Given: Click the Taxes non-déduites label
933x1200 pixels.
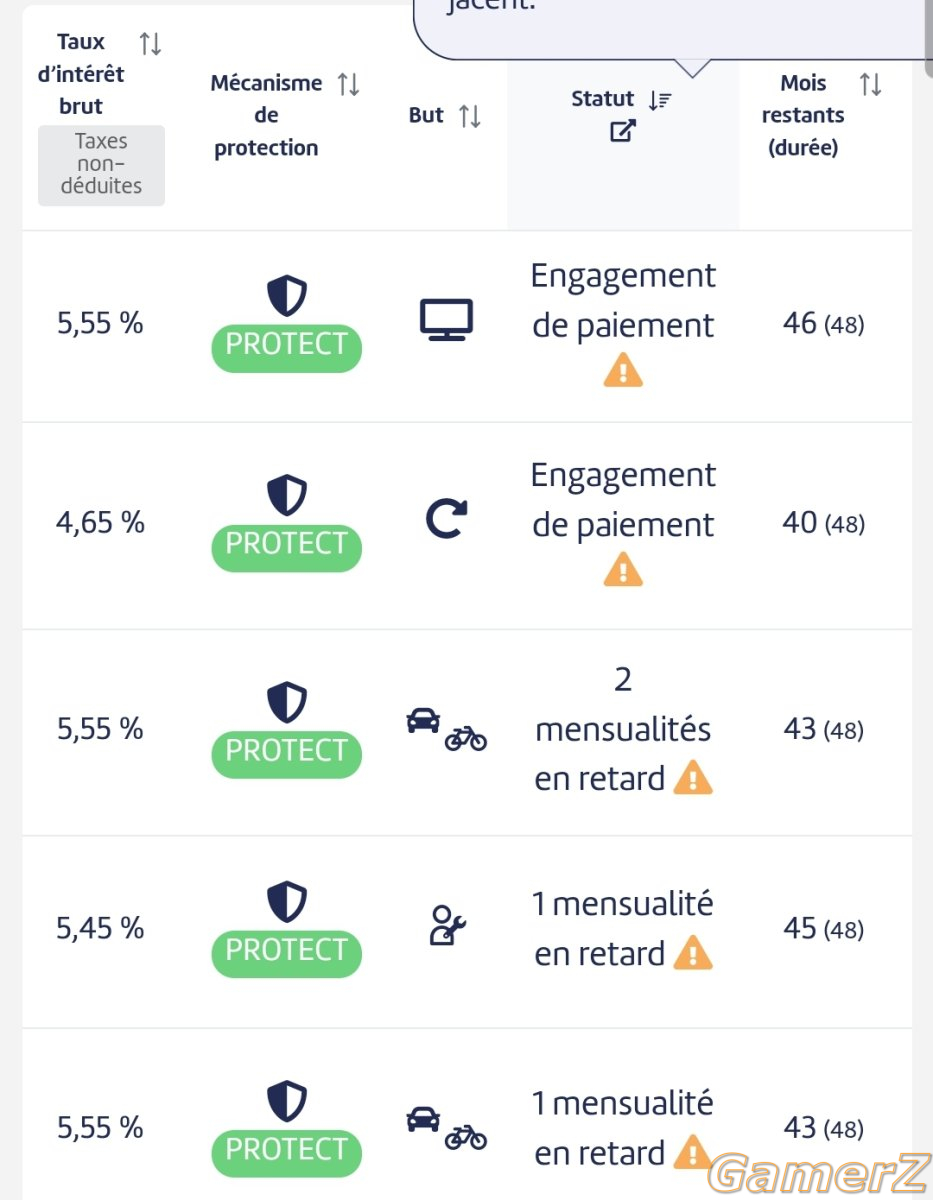Looking at the screenshot, I should pos(101,165).
